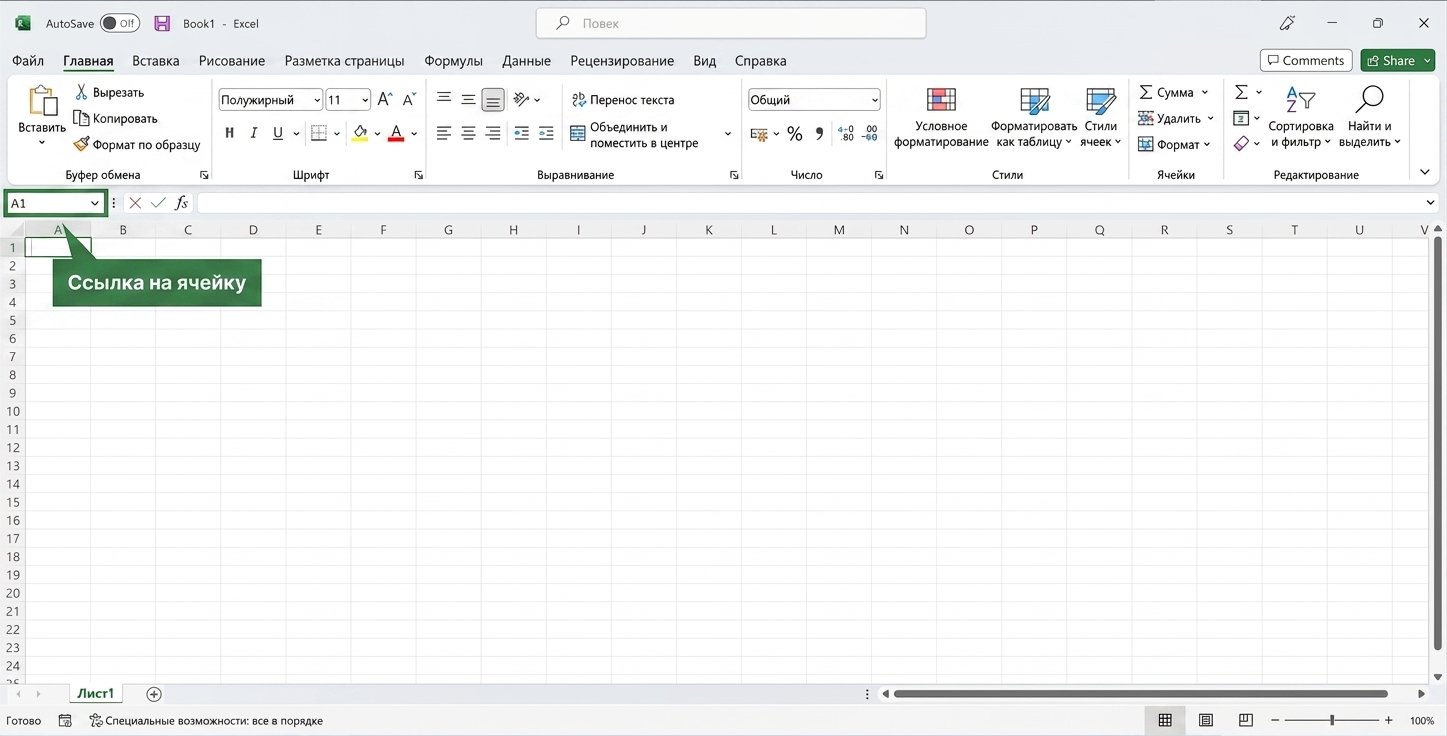Apply the red font color

pyautogui.click(x=396, y=133)
